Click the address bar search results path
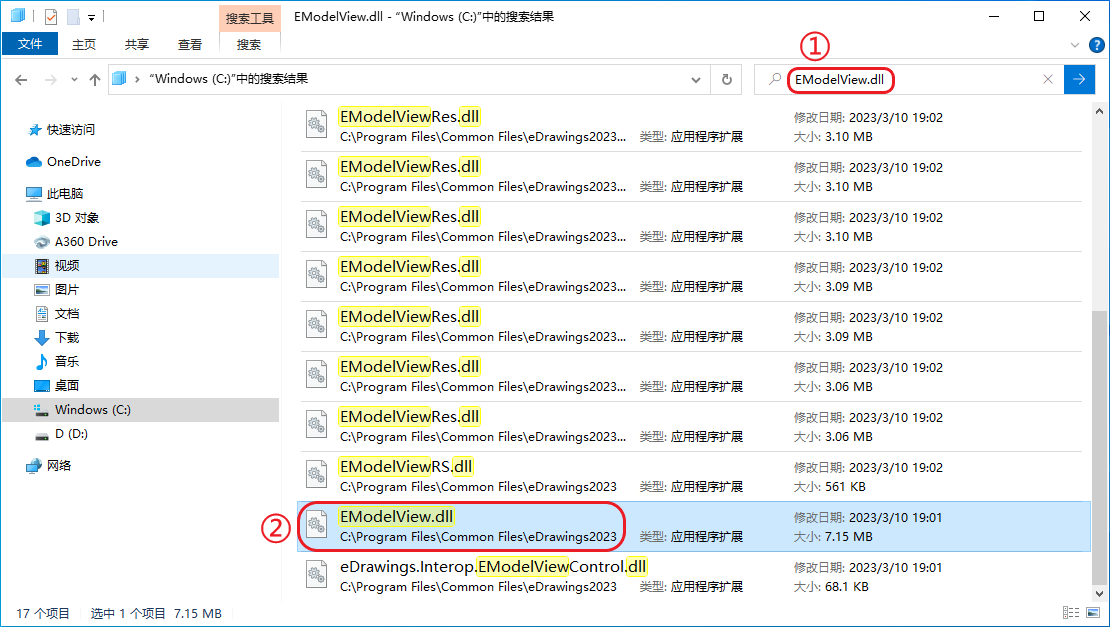The image size is (1110, 627). point(229,79)
